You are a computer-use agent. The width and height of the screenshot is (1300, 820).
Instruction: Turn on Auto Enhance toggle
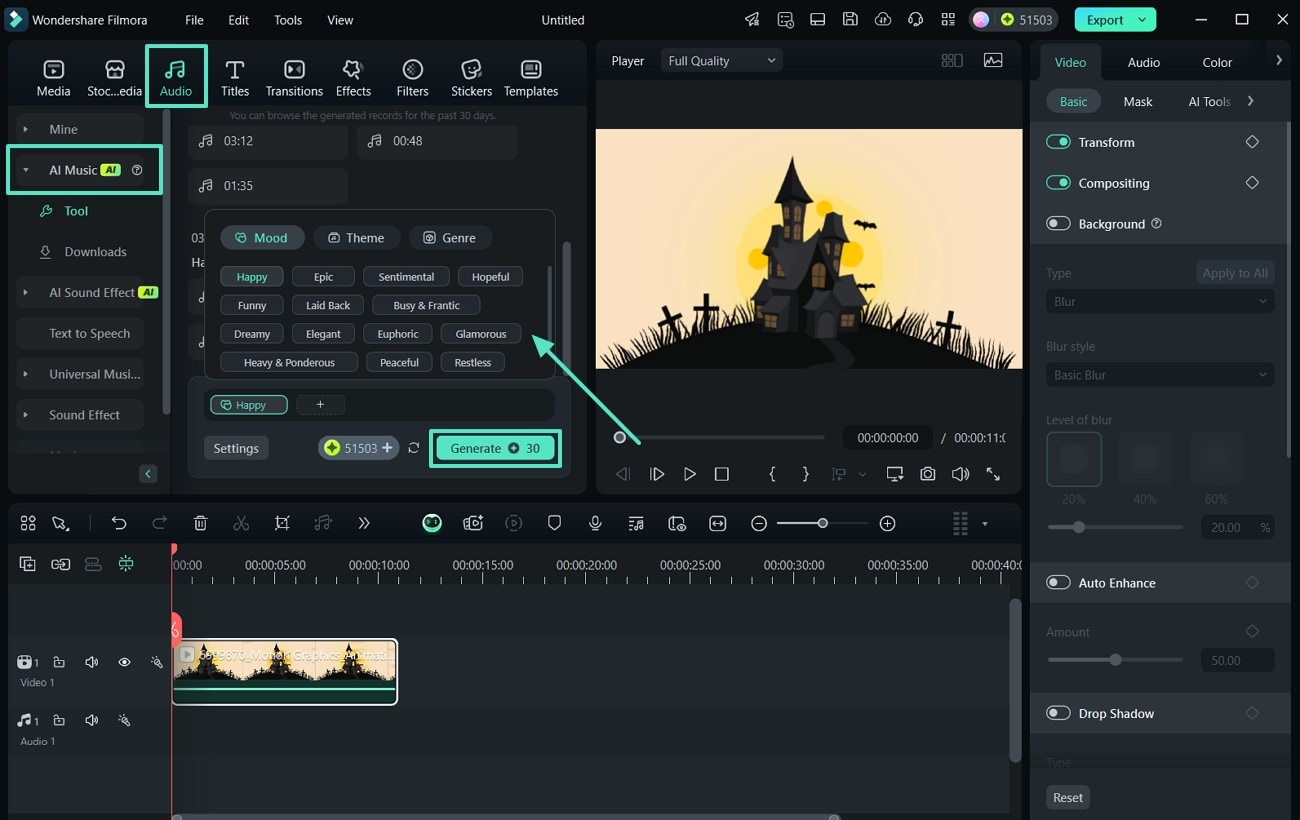1058,583
